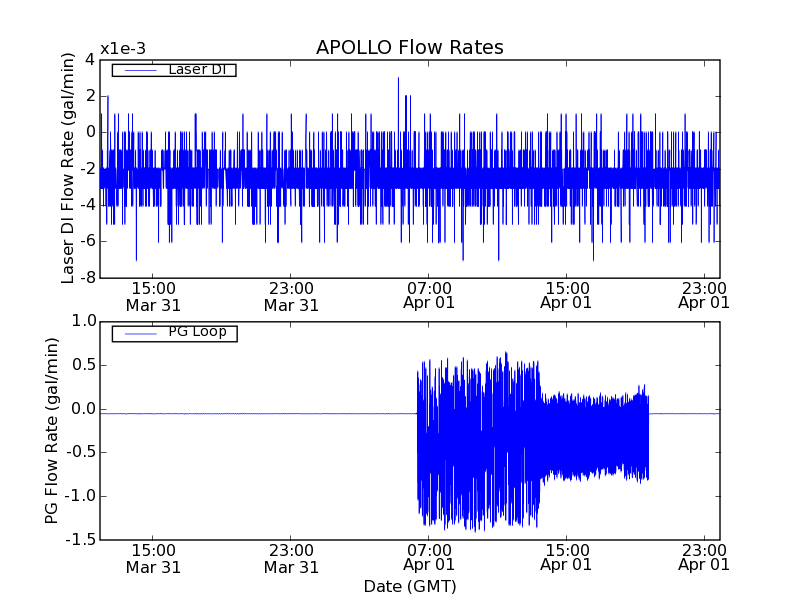This screenshot has height=600, width=800.
Task: Click the tallest Laser DI spike near 3
Action: [x=398, y=80]
